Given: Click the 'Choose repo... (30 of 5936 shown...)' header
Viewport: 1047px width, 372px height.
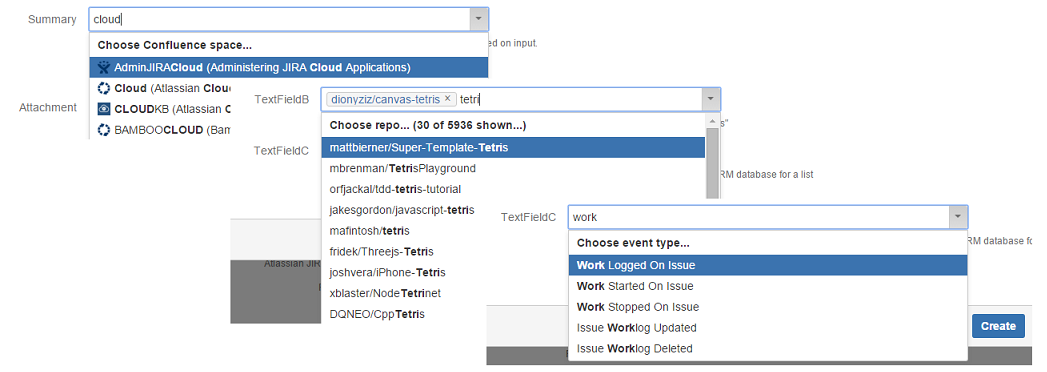Looking at the screenshot, I should point(428,125).
